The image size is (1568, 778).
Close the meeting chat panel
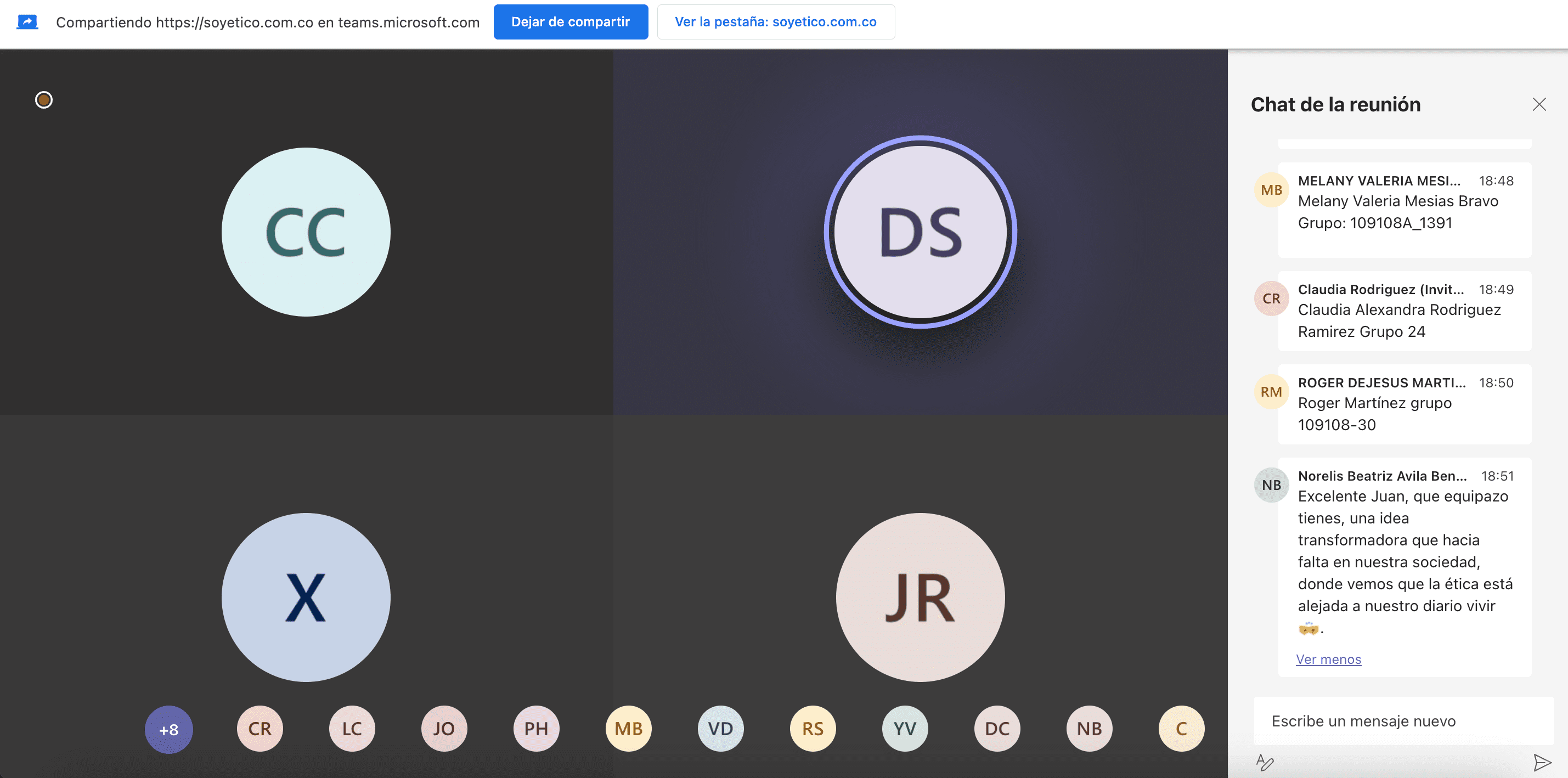[1539, 105]
